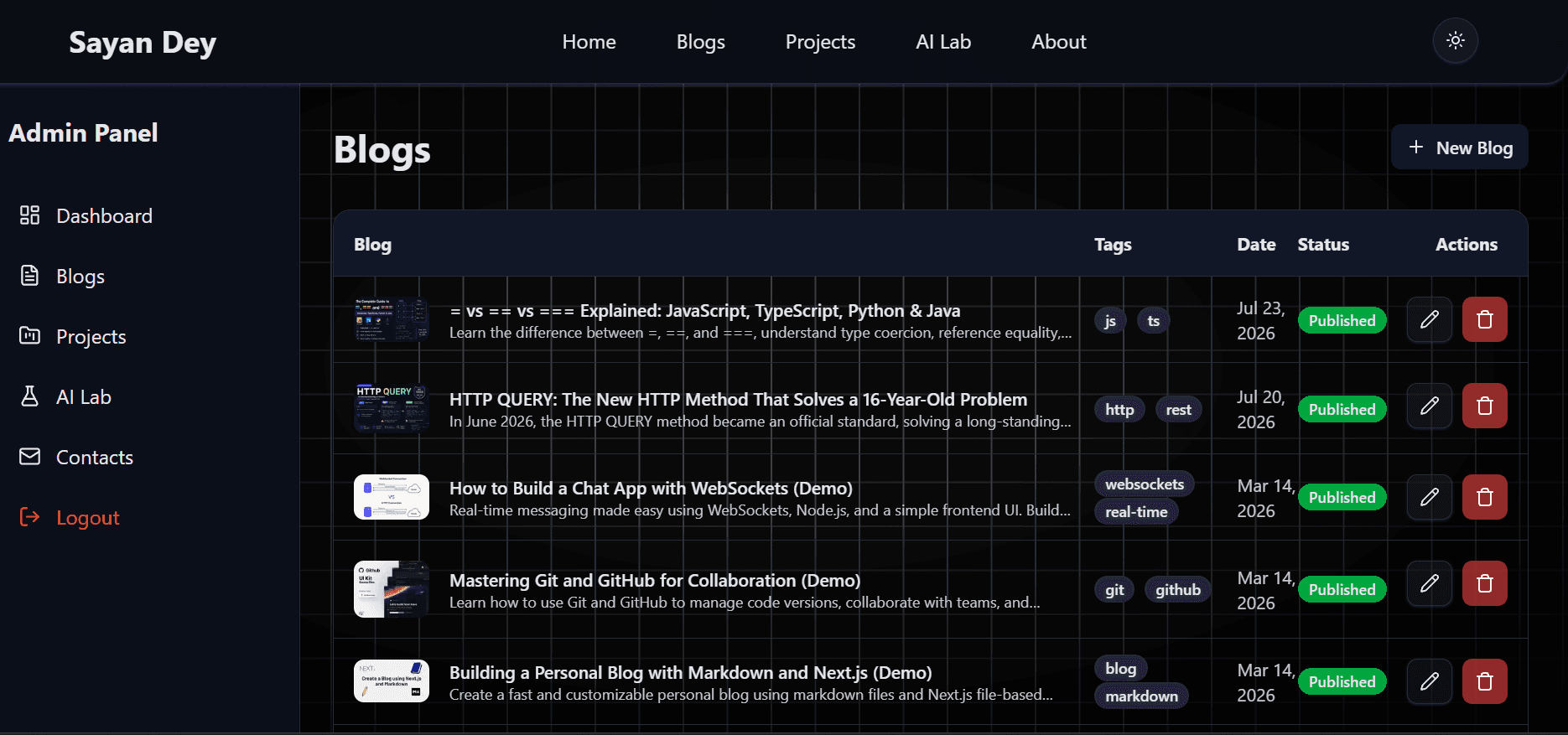Select Projects in the admin sidebar
Screen dimensions: 1568x735
click(x=73, y=337)
